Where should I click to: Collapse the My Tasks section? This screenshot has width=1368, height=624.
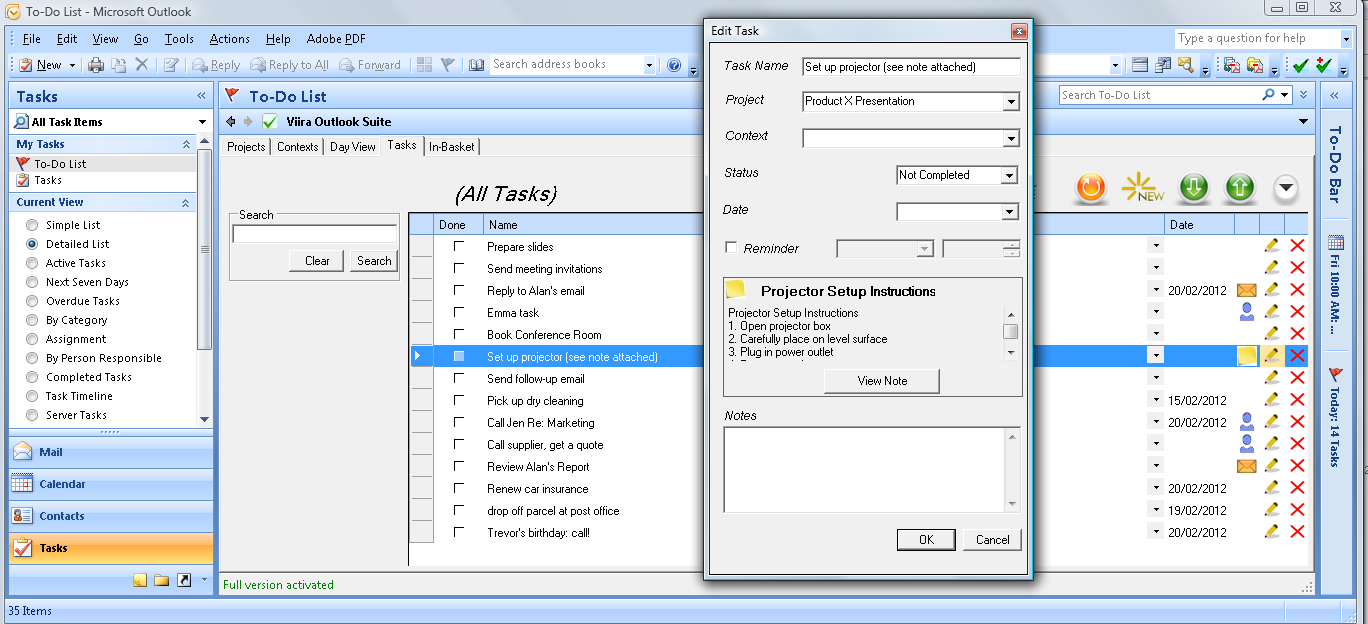pos(186,144)
